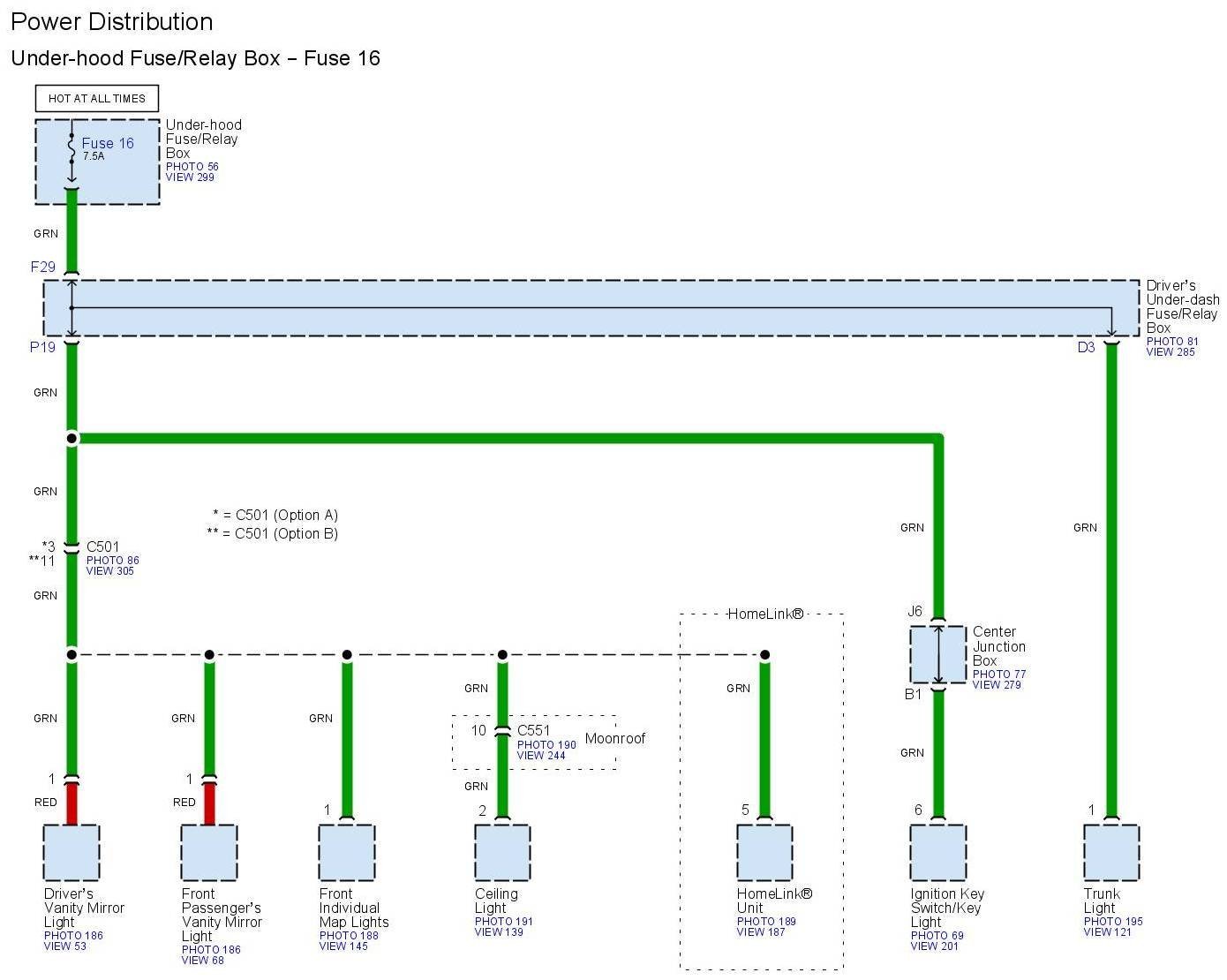Click the HomeLink Unit component box

(x=764, y=853)
